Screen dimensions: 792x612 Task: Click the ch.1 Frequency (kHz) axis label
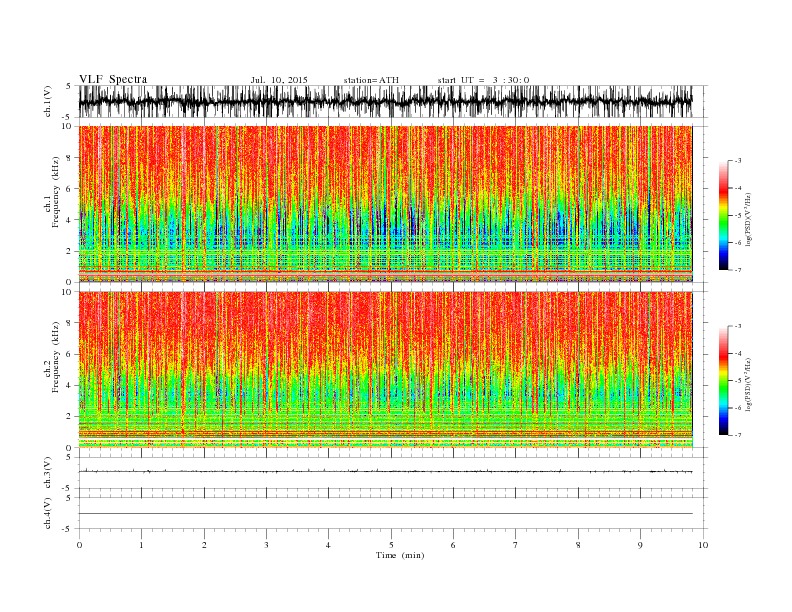[52, 192]
